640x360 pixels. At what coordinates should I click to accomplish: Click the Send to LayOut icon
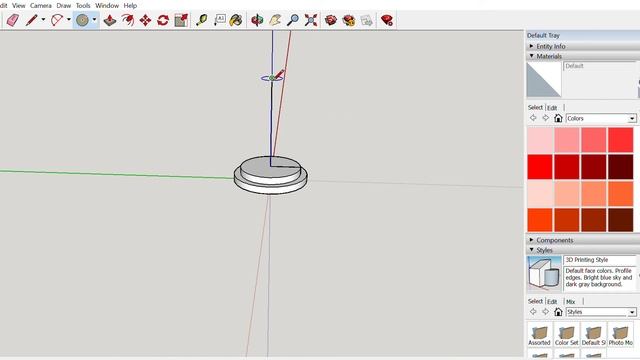pyautogui.click(x=367, y=20)
